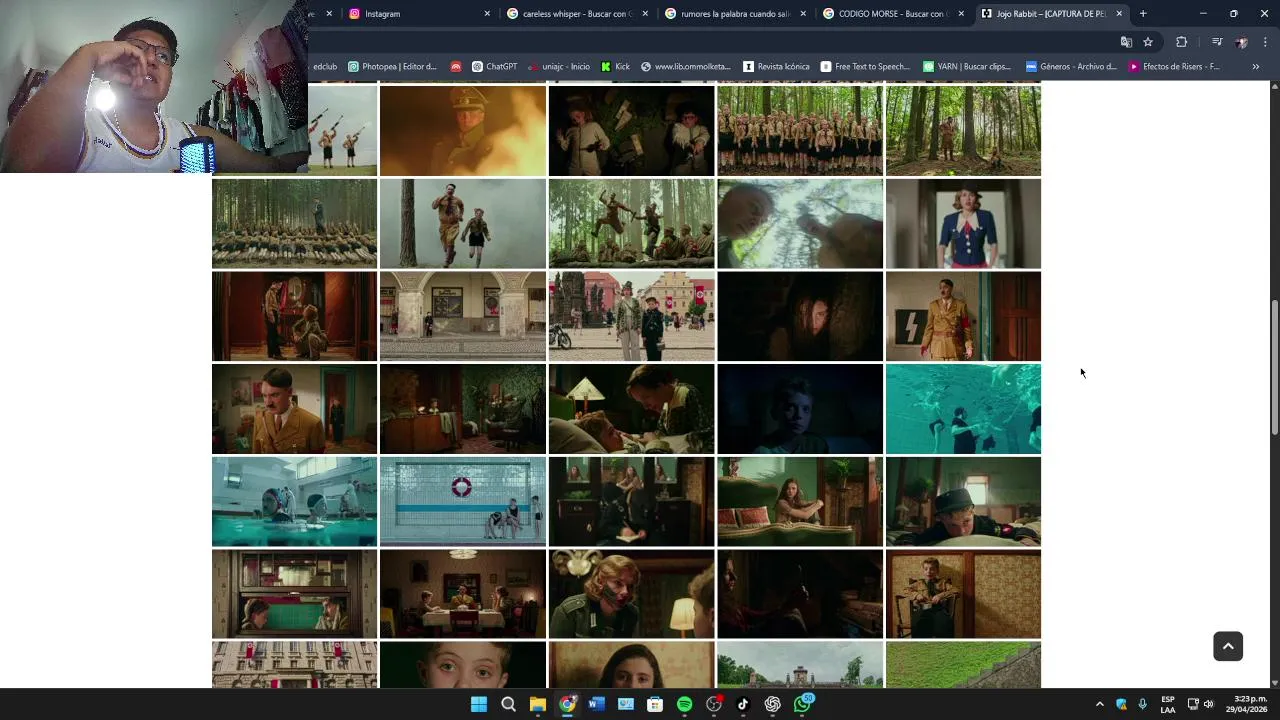
Task: Open WhatsApp from the taskbar
Action: 803,704
